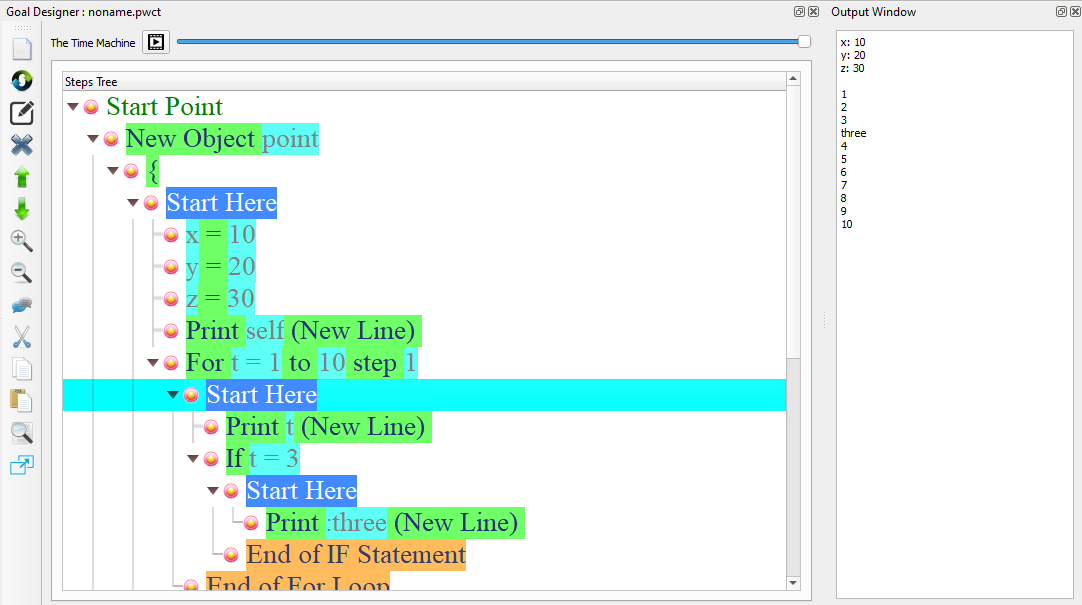This screenshot has width=1082, height=605.
Task: Click the speech bubble comment icon
Action: pos(21,305)
